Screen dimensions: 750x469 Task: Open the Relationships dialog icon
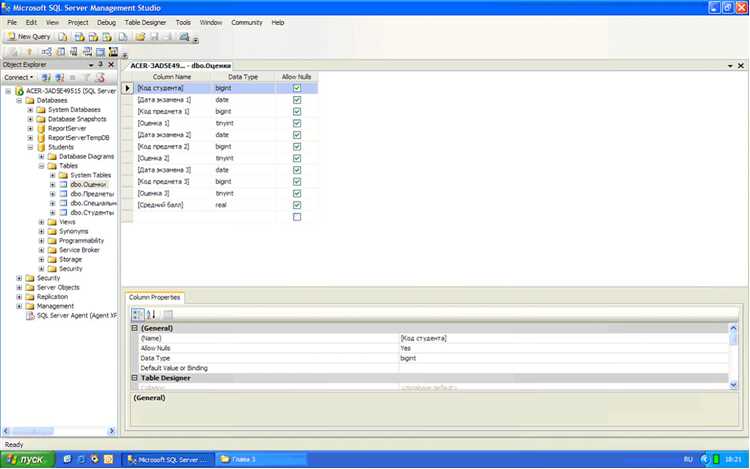46,52
